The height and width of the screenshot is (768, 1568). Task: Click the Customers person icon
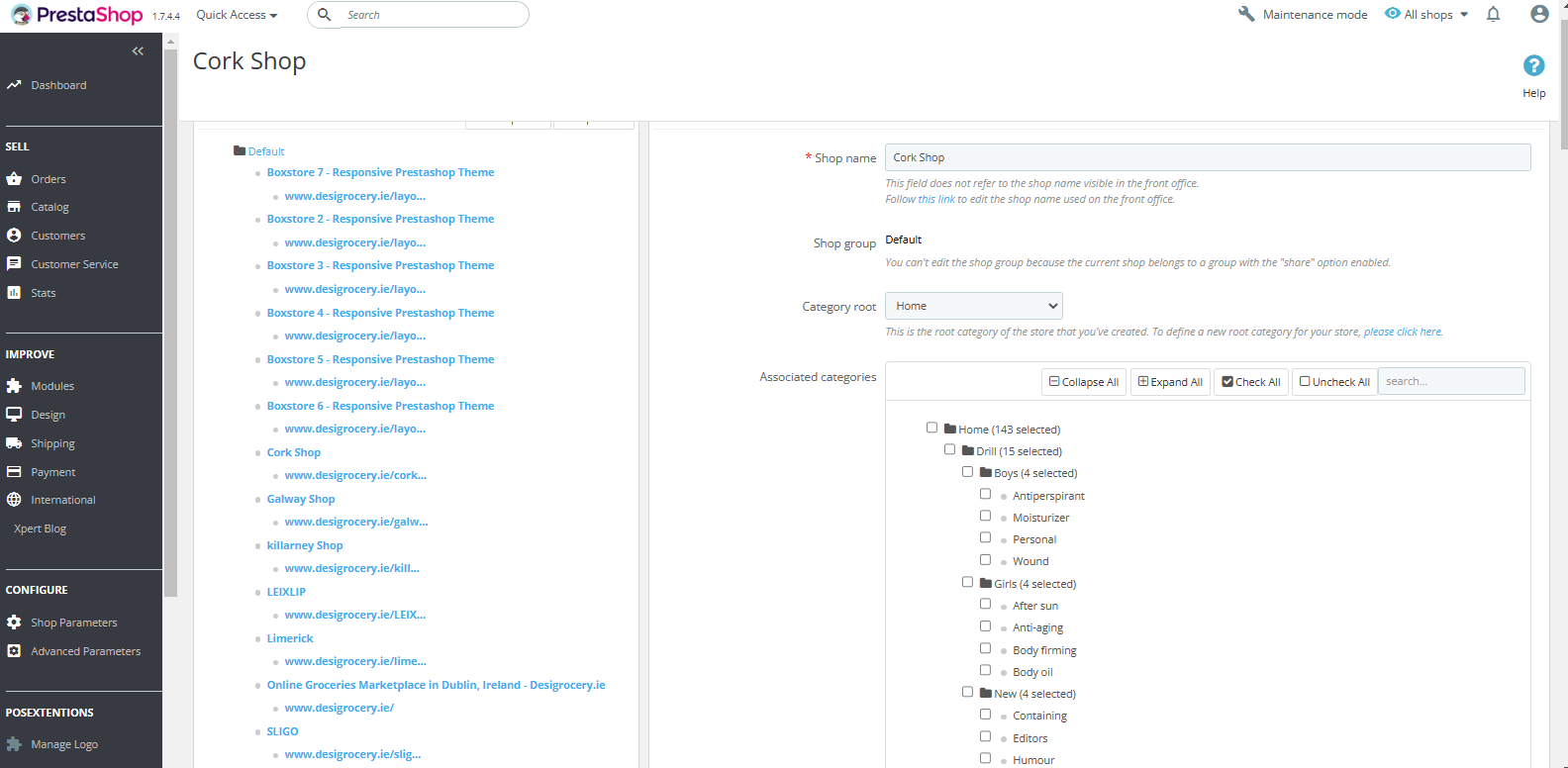(x=14, y=236)
